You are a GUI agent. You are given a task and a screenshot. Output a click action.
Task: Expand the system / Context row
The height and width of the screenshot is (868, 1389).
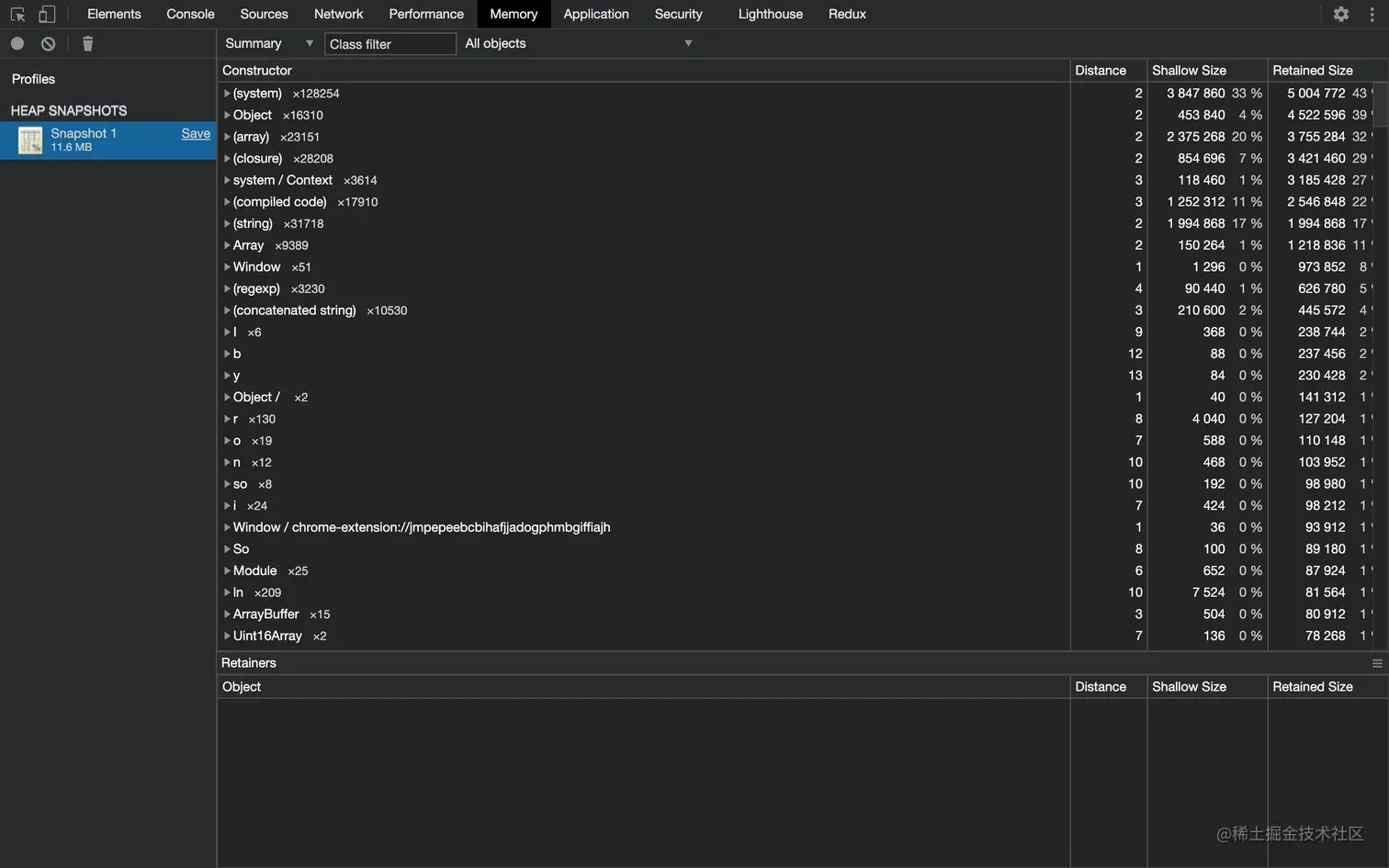tap(227, 180)
